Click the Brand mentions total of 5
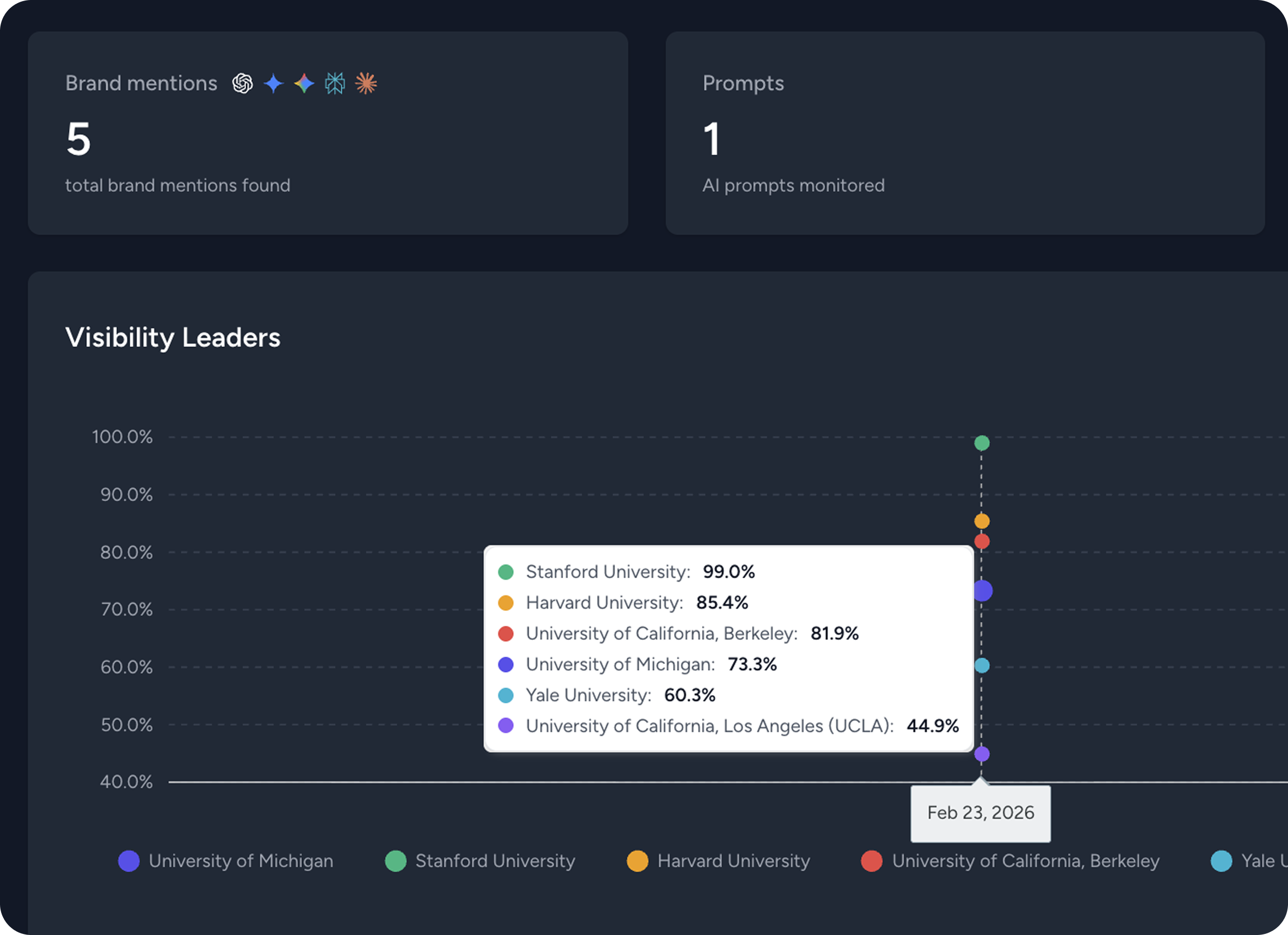 78,138
